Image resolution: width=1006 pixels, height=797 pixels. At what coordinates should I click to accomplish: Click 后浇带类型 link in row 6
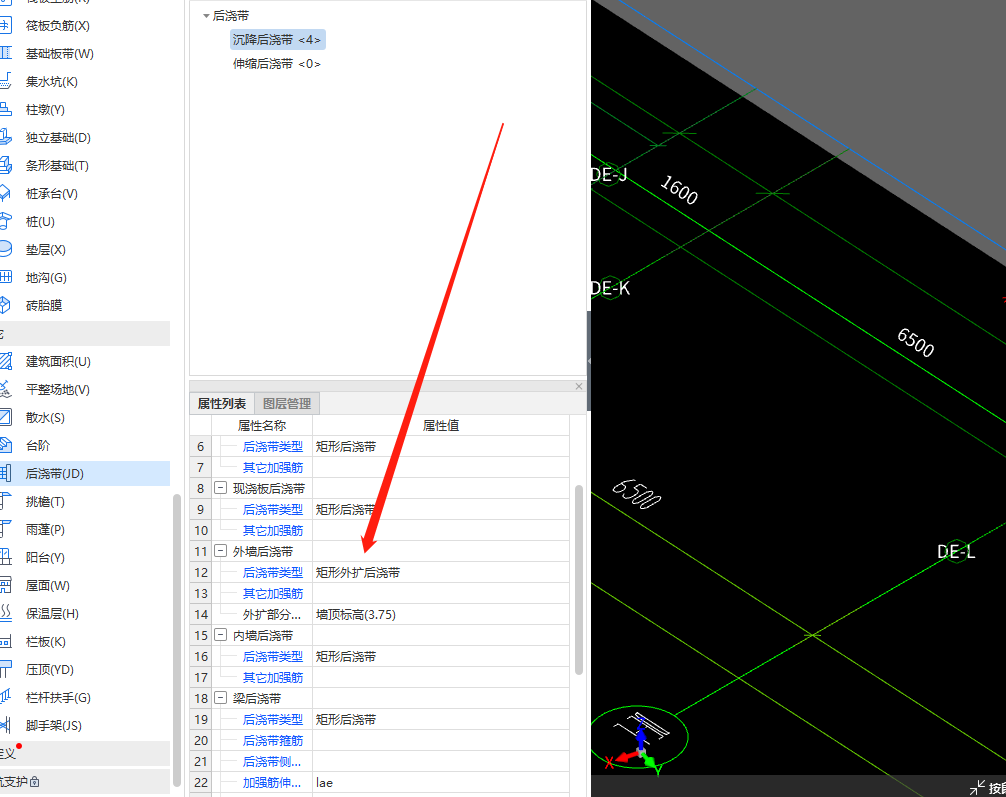(x=273, y=447)
